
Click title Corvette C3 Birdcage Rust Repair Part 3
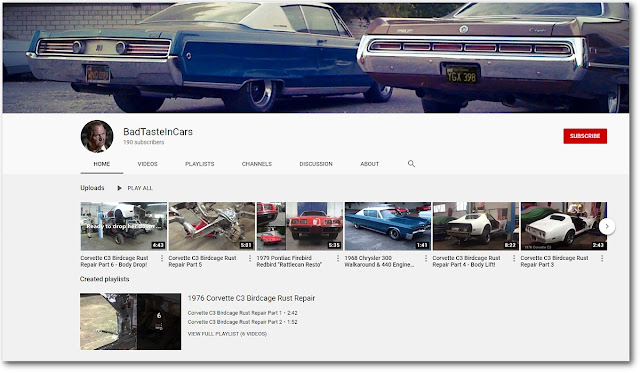[x=554, y=262]
